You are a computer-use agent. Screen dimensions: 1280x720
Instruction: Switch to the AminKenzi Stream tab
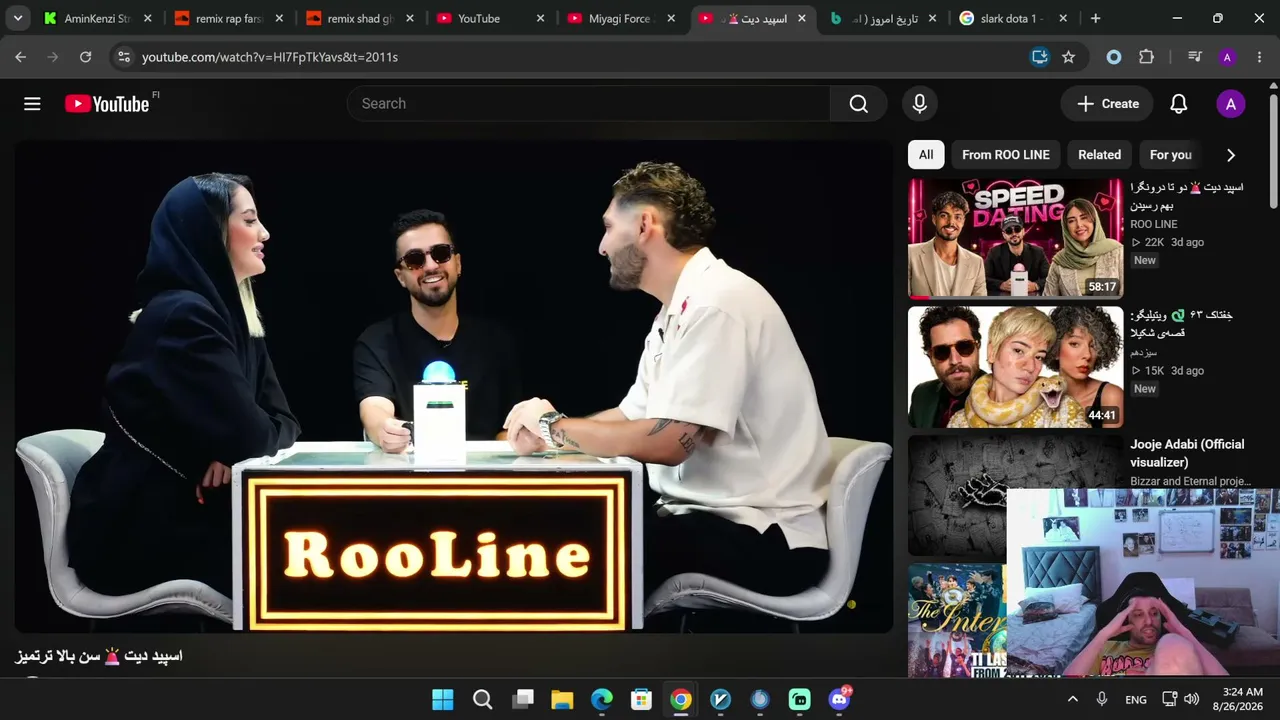98,18
